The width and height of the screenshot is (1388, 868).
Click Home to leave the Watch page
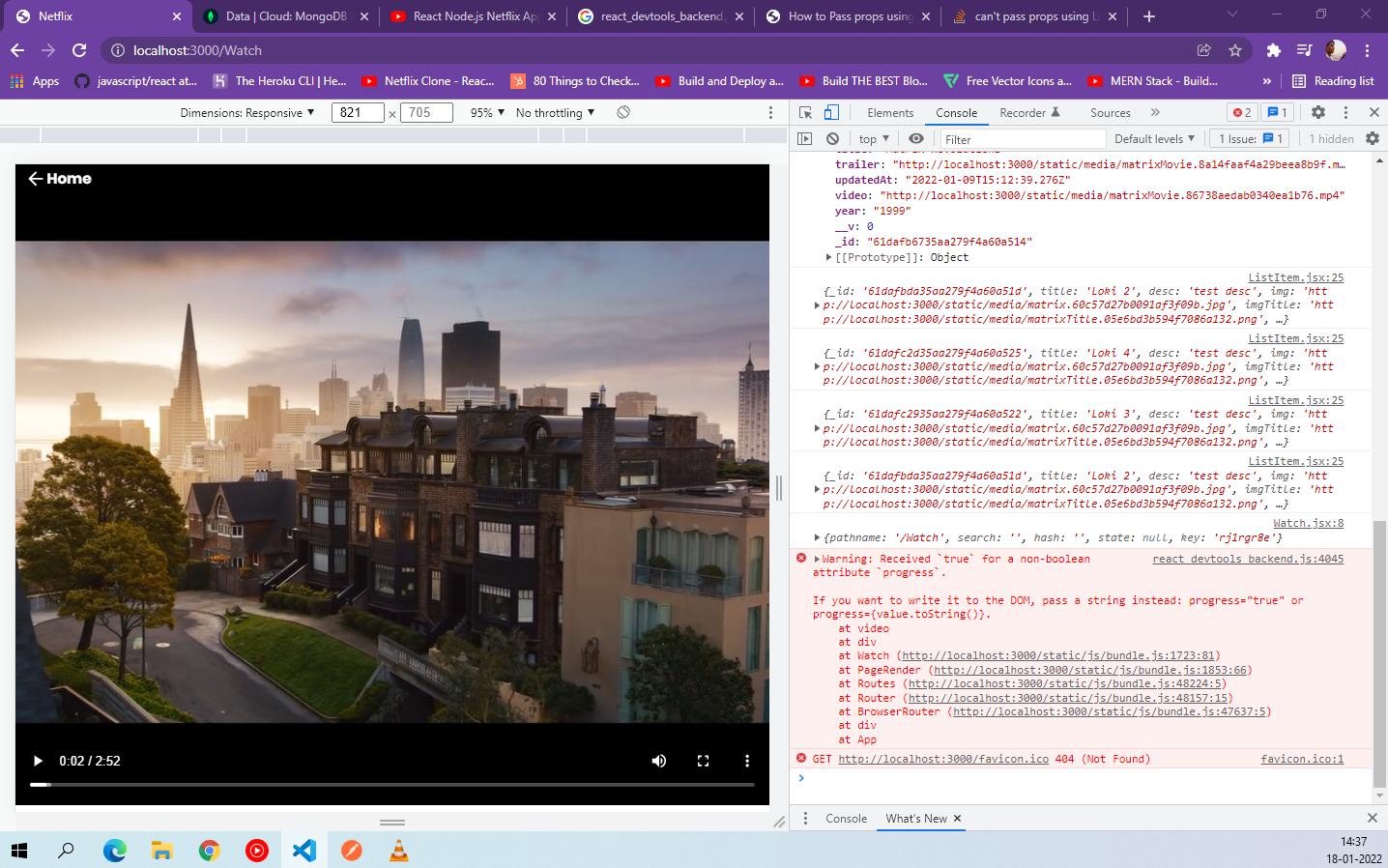58,178
